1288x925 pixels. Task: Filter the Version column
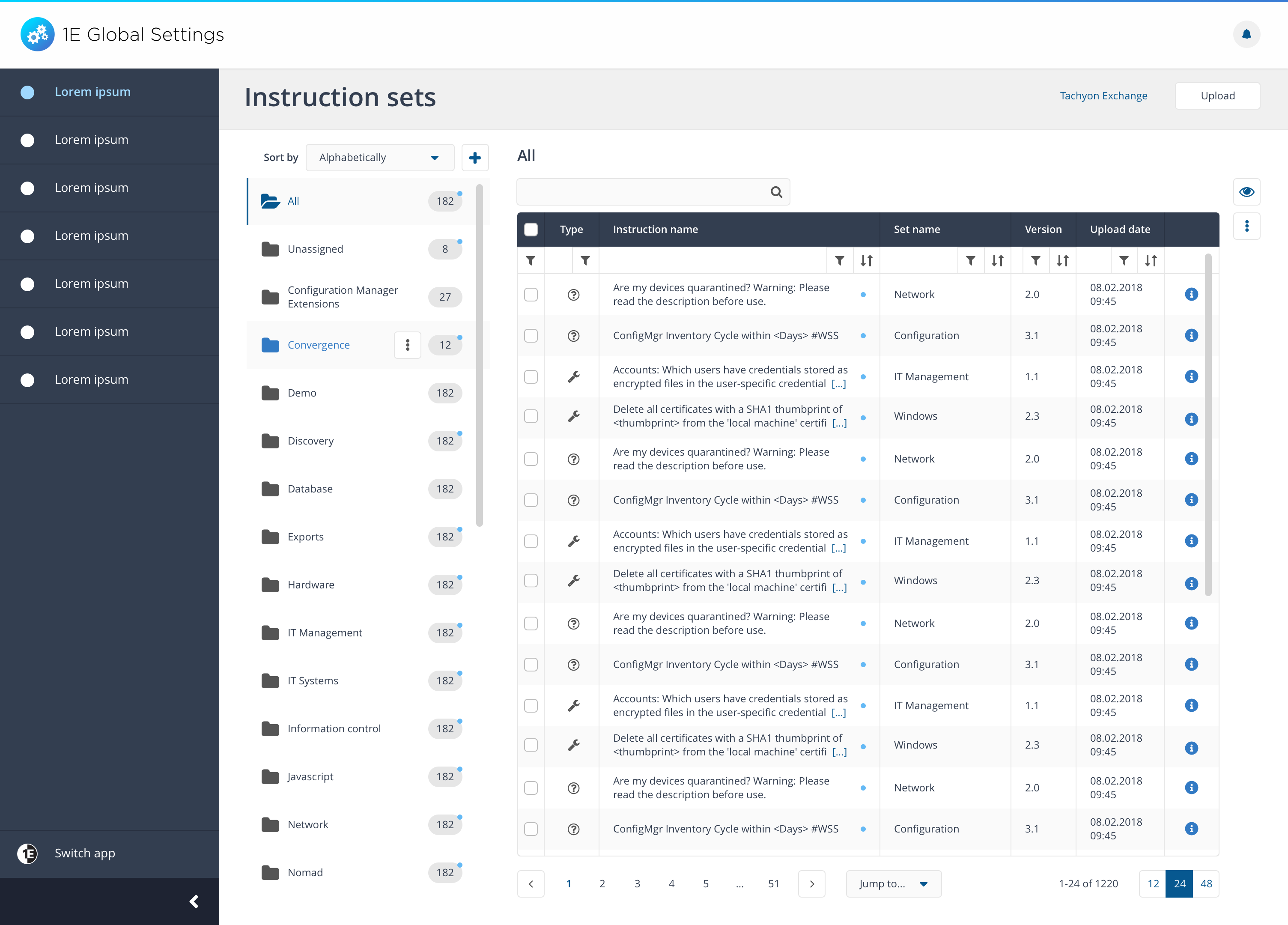1036,261
